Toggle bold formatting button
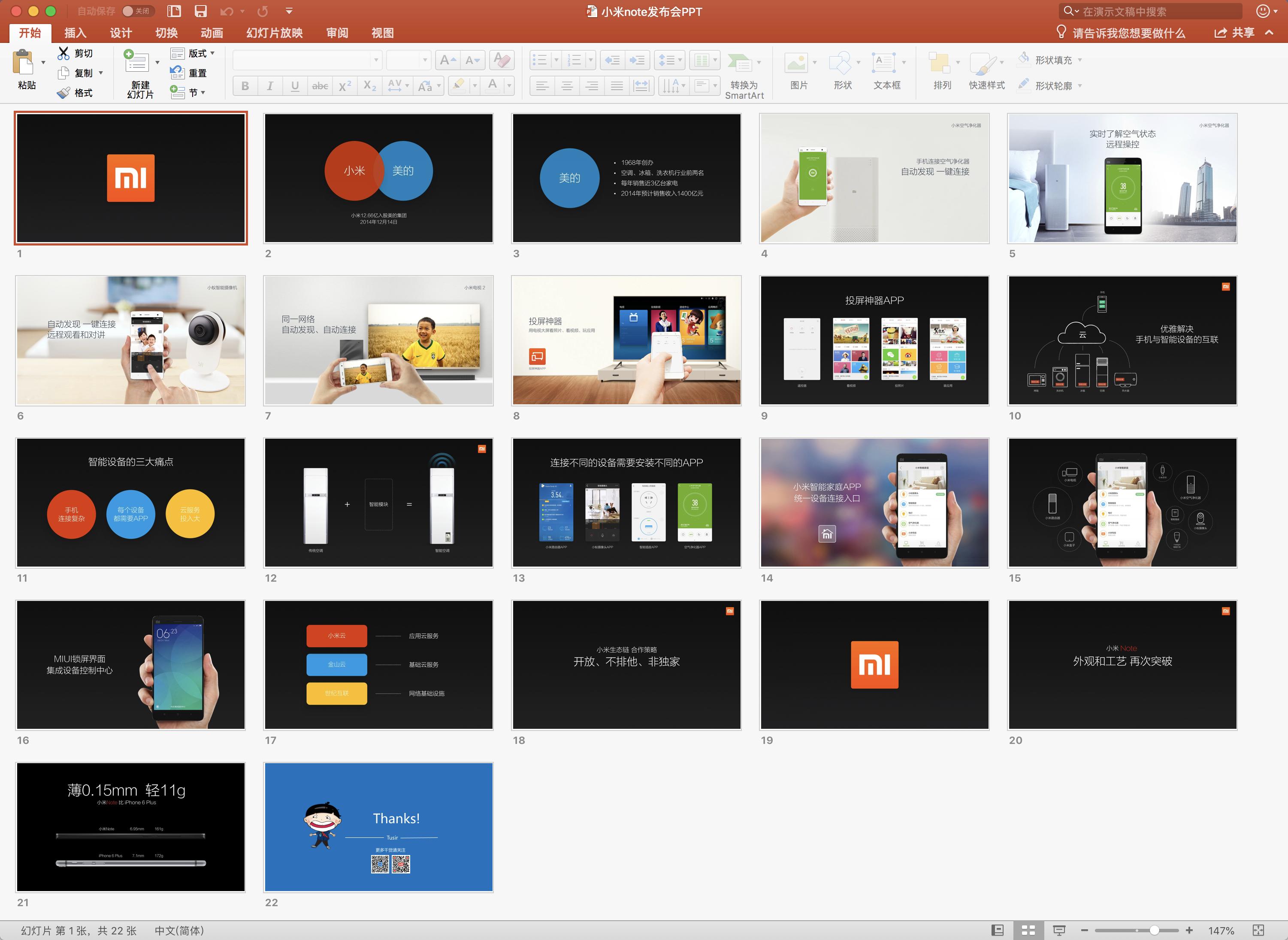 (245, 86)
